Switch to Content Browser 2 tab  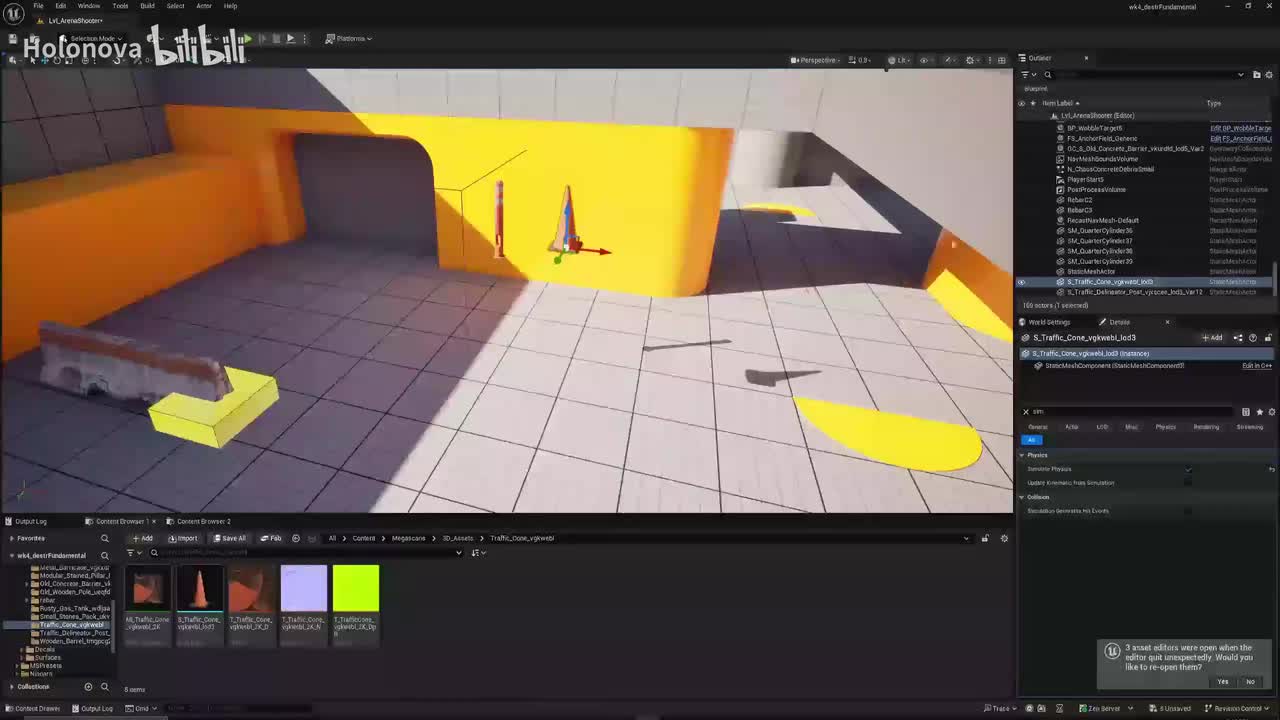pos(199,521)
